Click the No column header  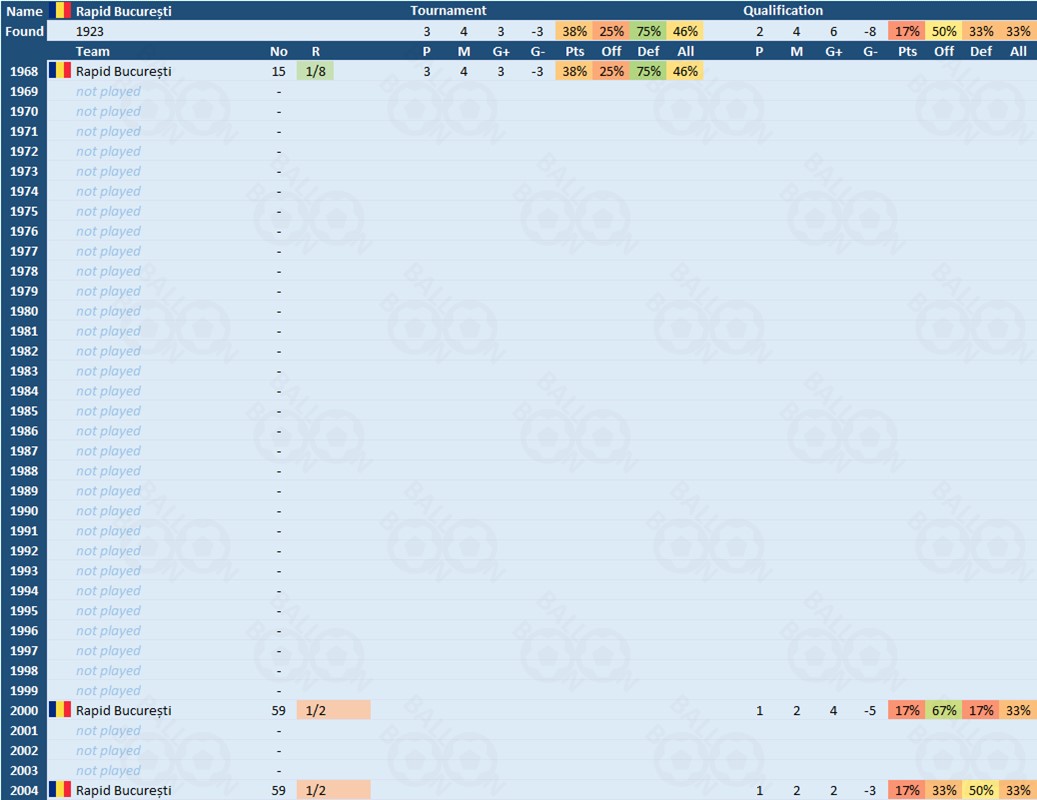(279, 51)
